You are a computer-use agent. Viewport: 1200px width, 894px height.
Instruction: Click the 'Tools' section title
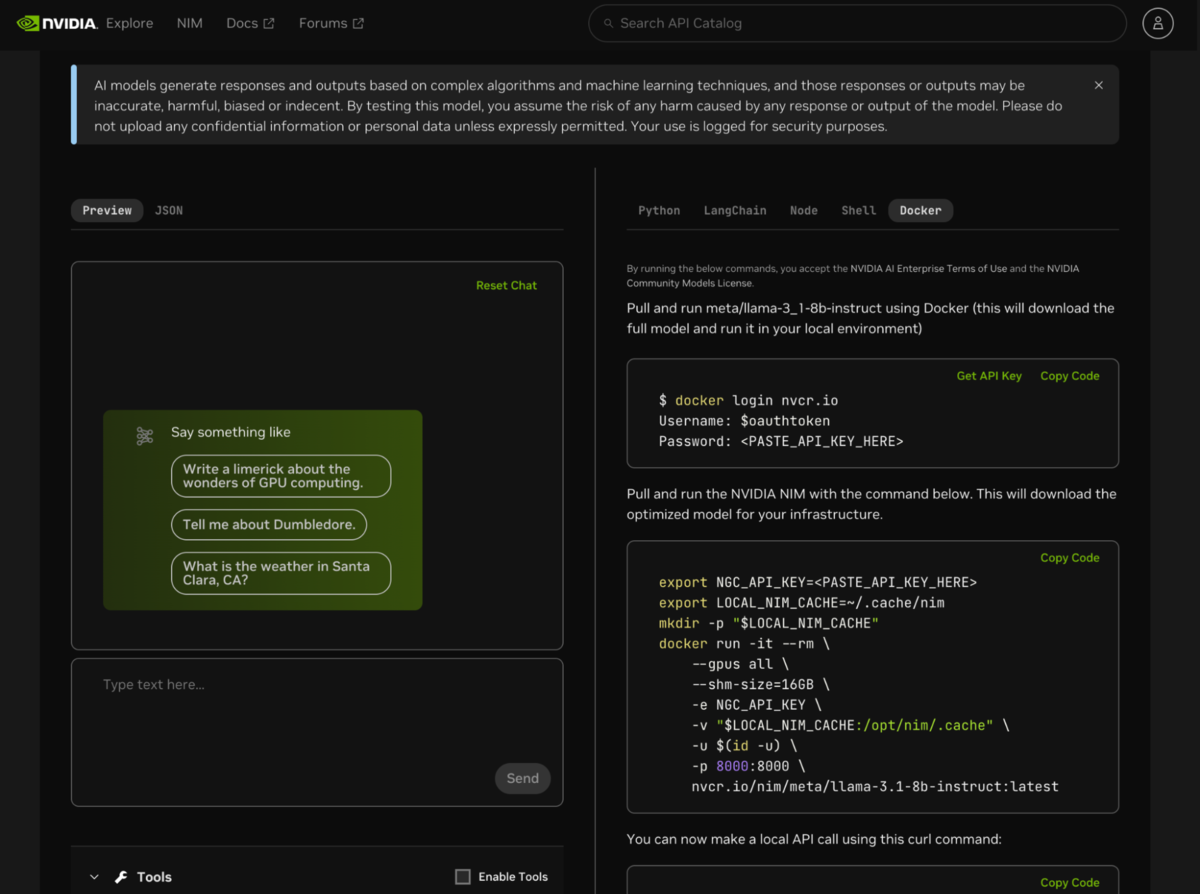(x=154, y=877)
